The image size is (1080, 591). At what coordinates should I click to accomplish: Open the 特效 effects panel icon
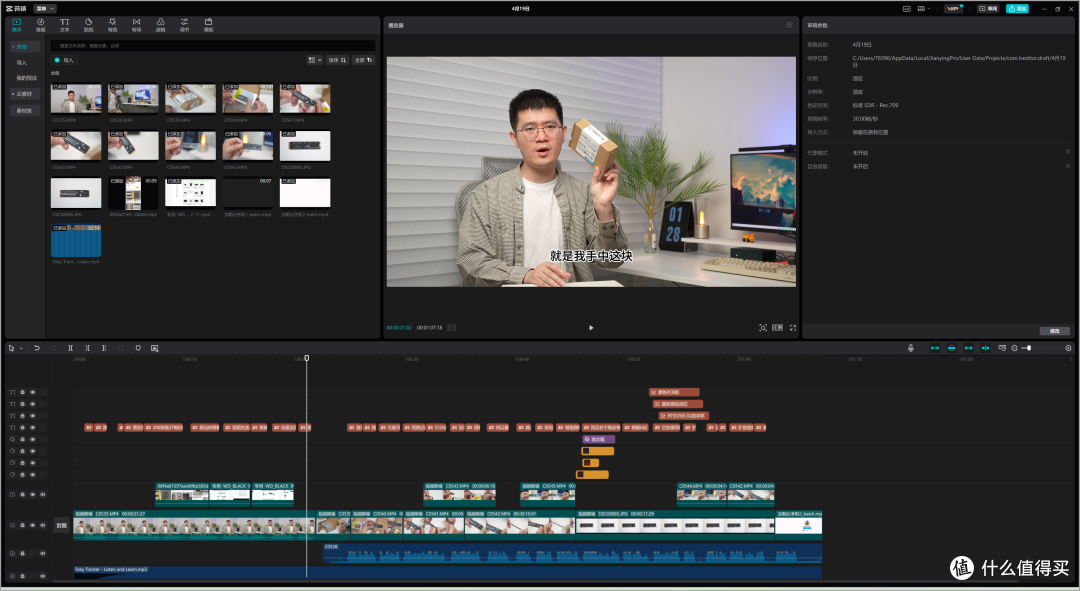(112, 25)
